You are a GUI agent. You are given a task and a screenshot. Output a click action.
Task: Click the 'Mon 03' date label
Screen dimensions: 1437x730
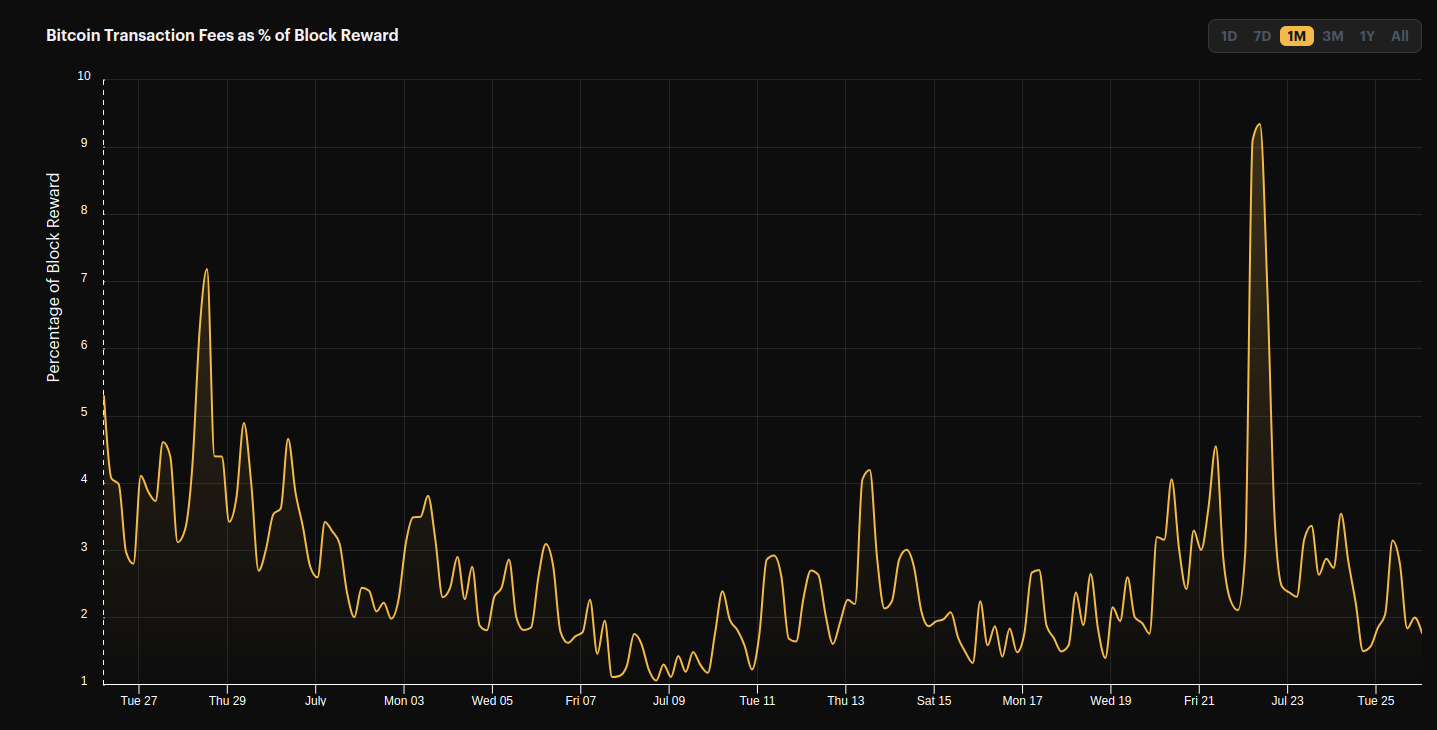tap(404, 701)
